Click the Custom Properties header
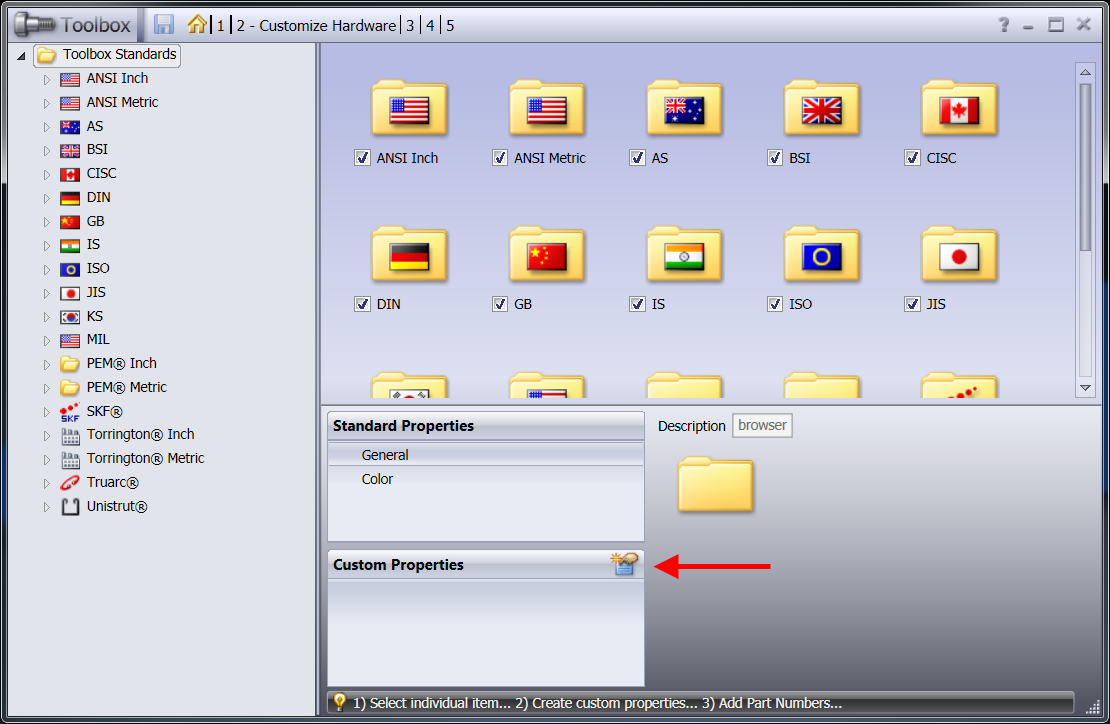This screenshot has height=724, width=1110. 486,564
